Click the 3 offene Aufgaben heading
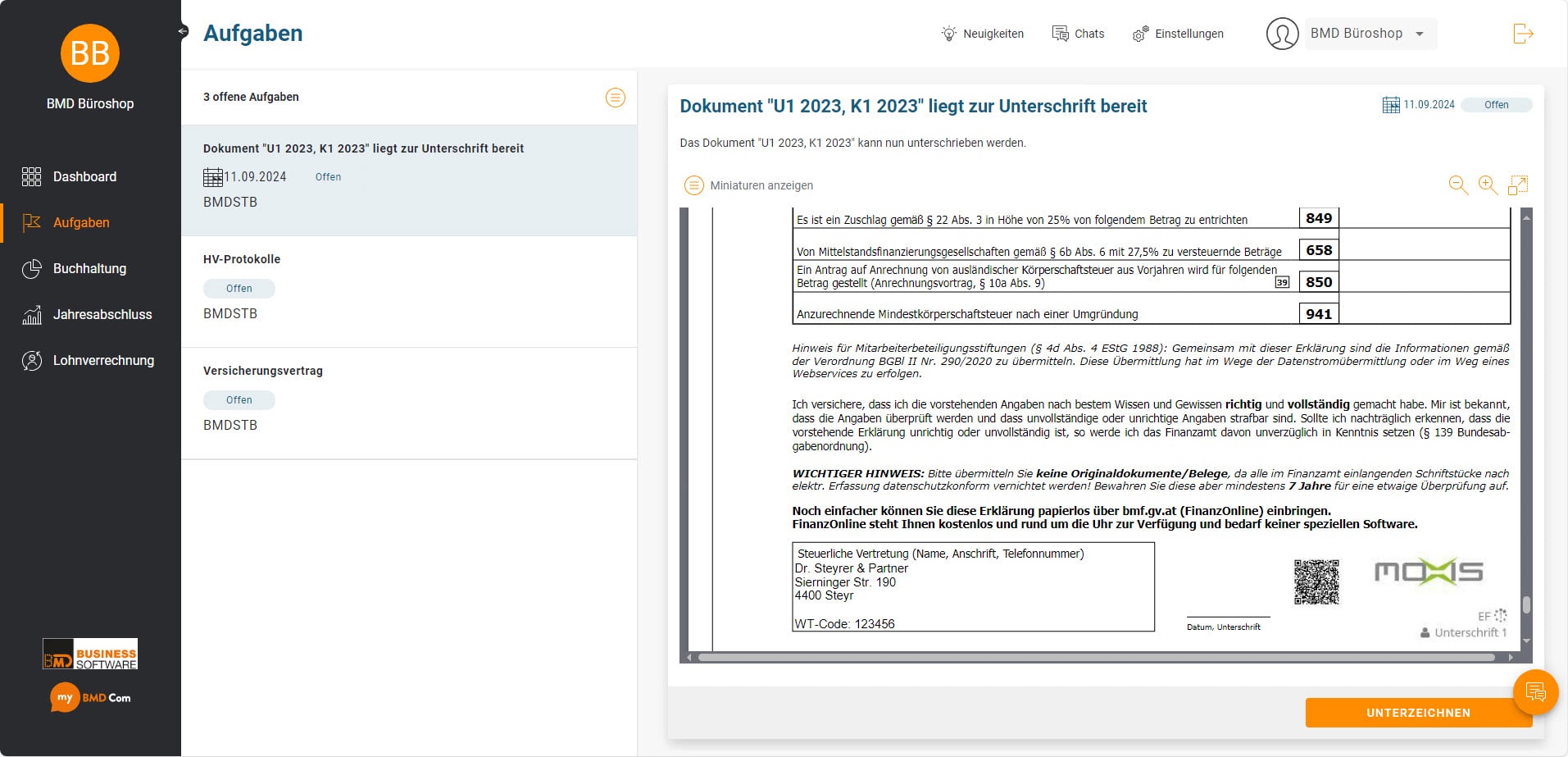The image size is (1568, 757). 251,97
